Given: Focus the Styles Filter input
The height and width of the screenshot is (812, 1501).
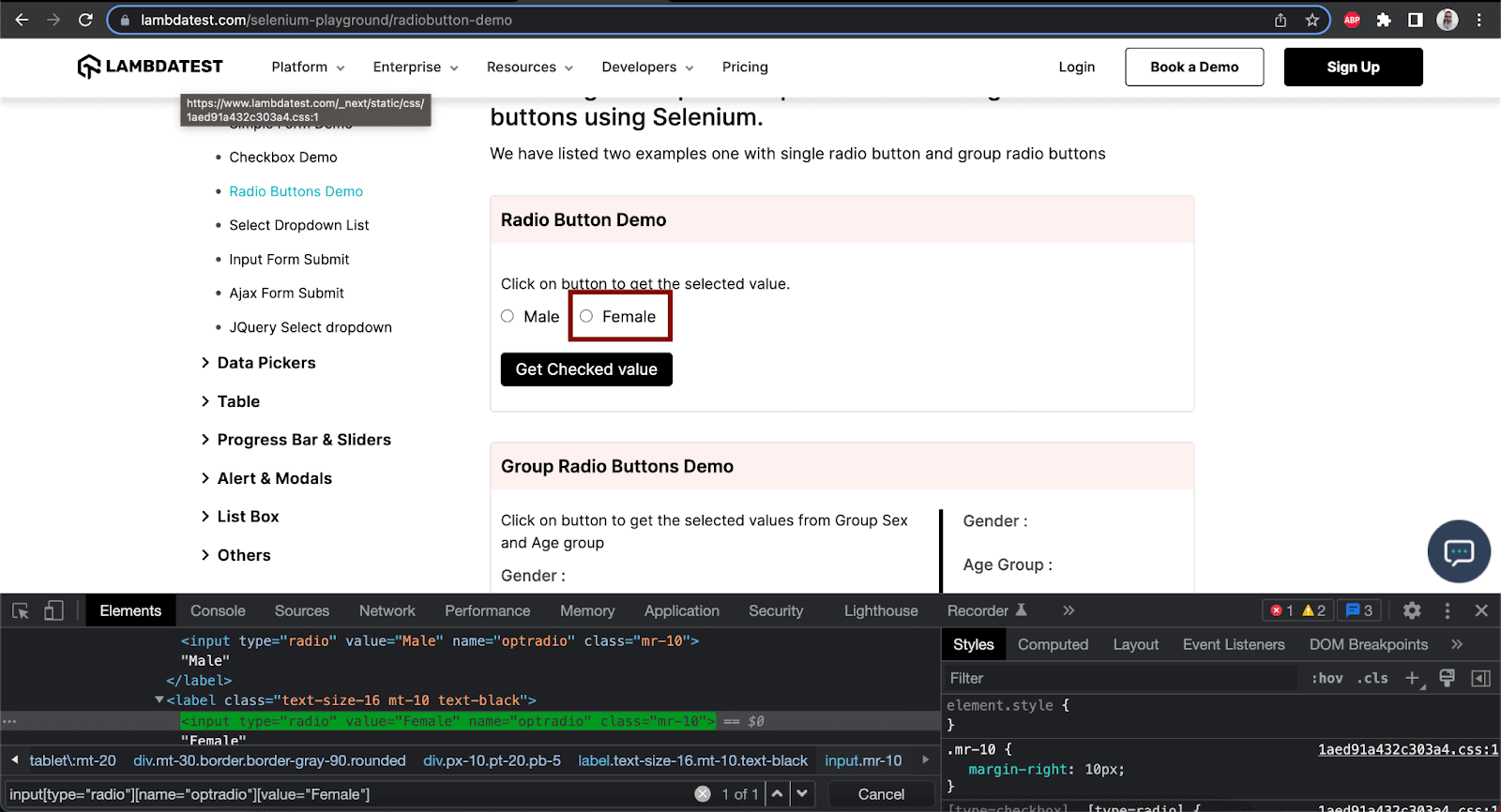Looking at the screenshot, I should (x=1121, y=678).
